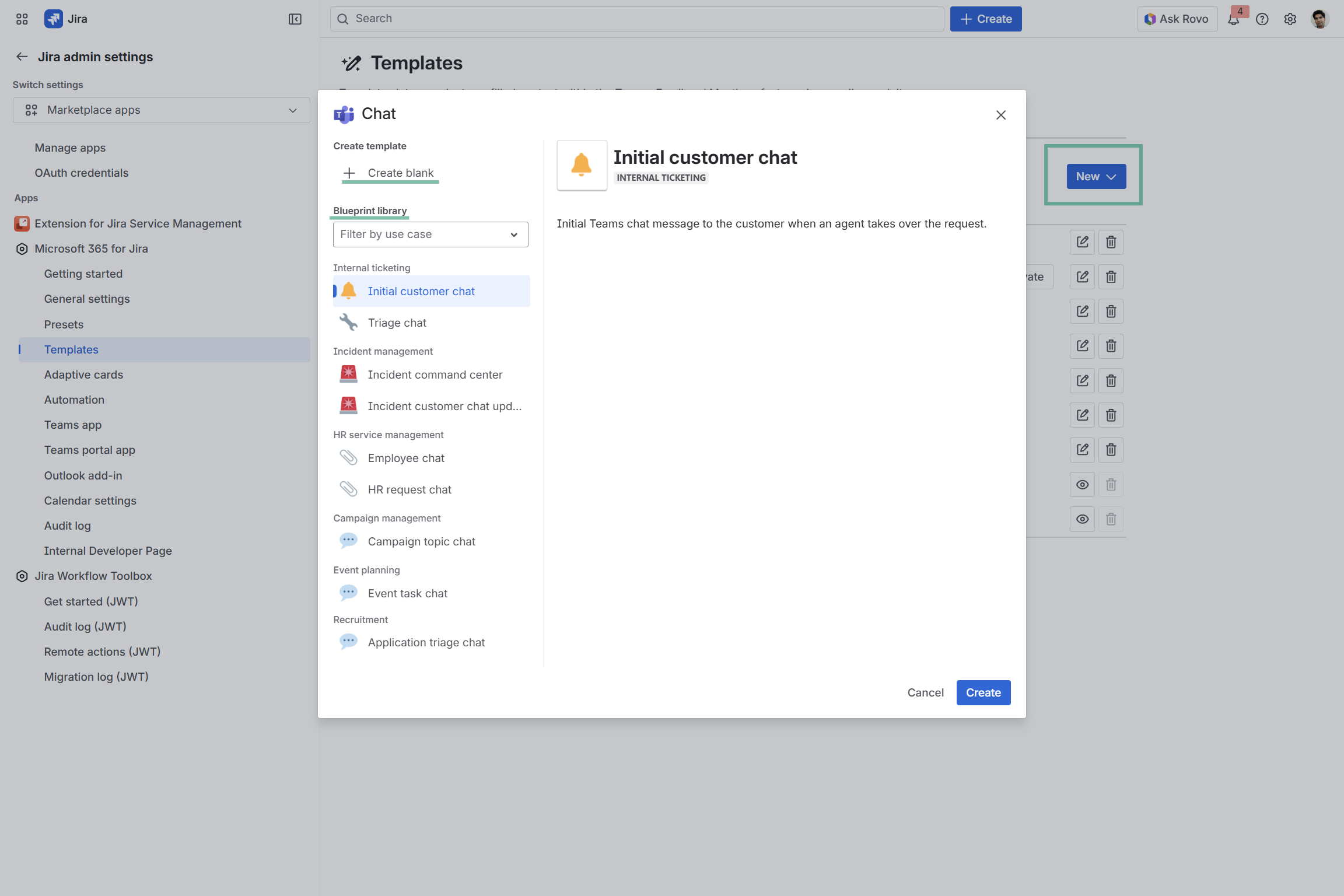Click the bell icon thumbnail beside the template title

click(582, 165)
